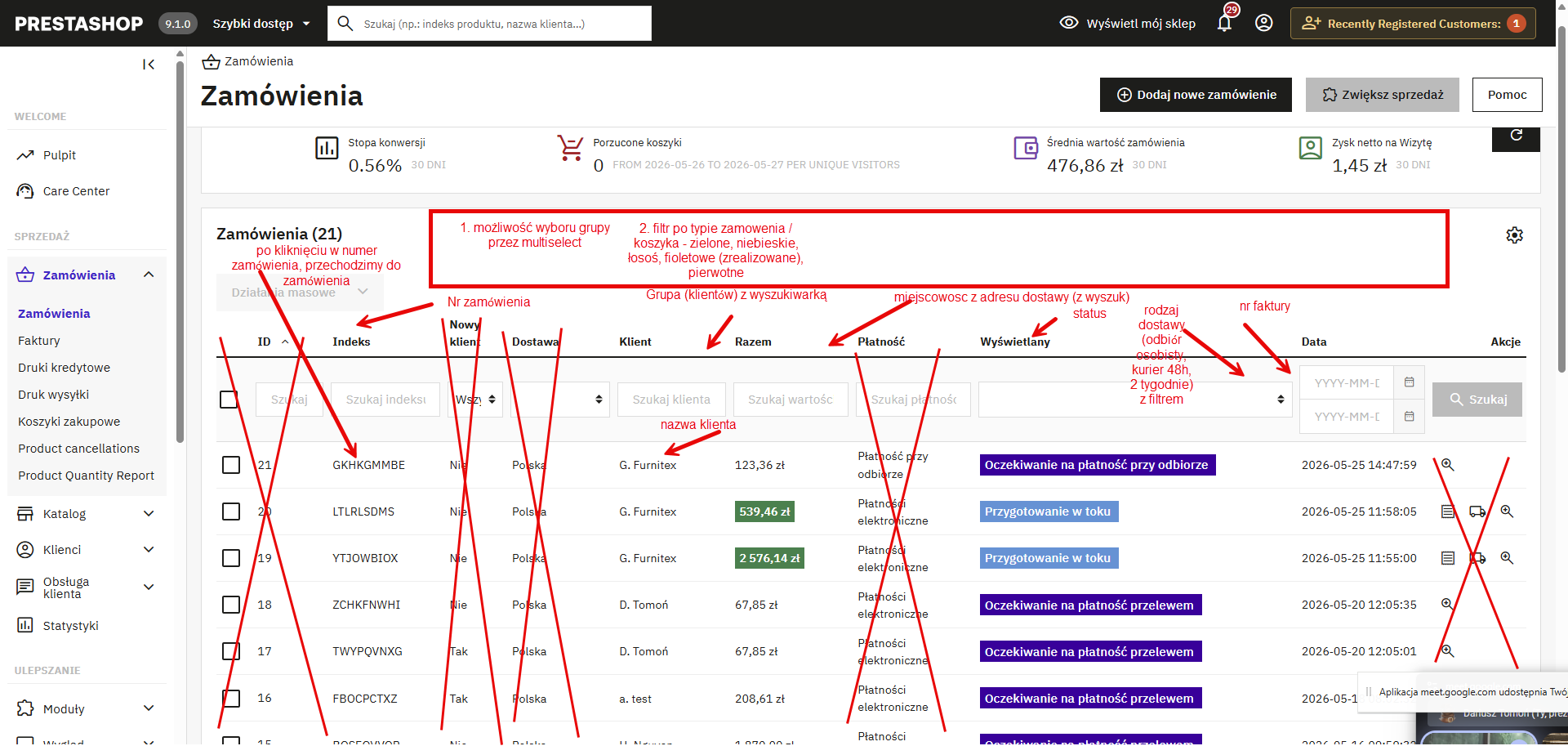View details magnifier for order GKHKGMMBE
This screenshot has height=746, width=1568.
click(1447, 464)
